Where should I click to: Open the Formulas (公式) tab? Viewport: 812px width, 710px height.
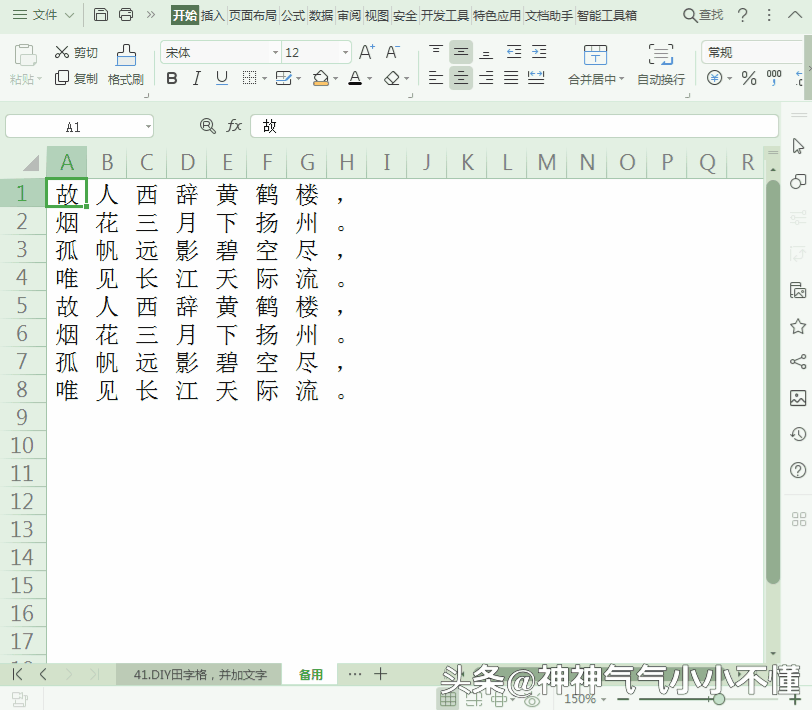click(x=293, y=16)
